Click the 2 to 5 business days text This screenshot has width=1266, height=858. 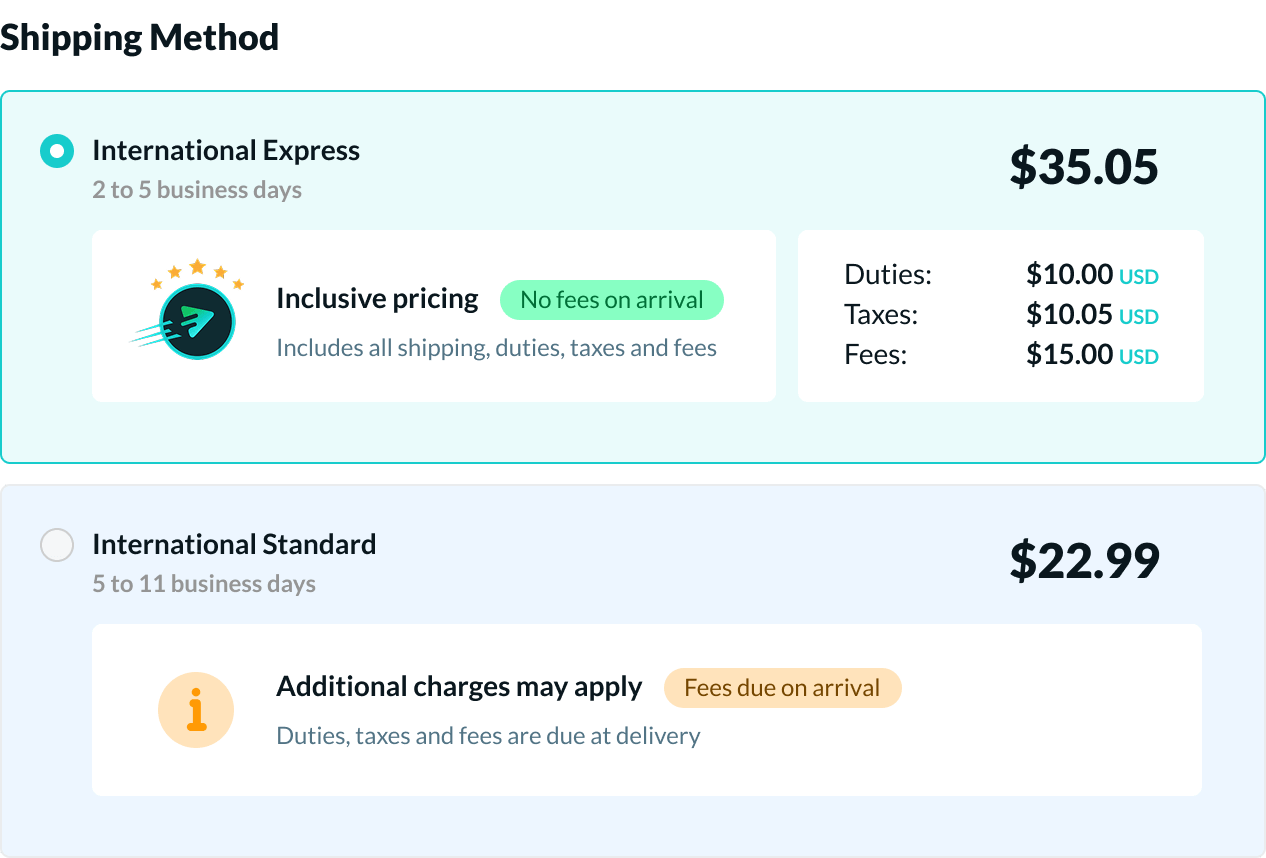(197, 190)
